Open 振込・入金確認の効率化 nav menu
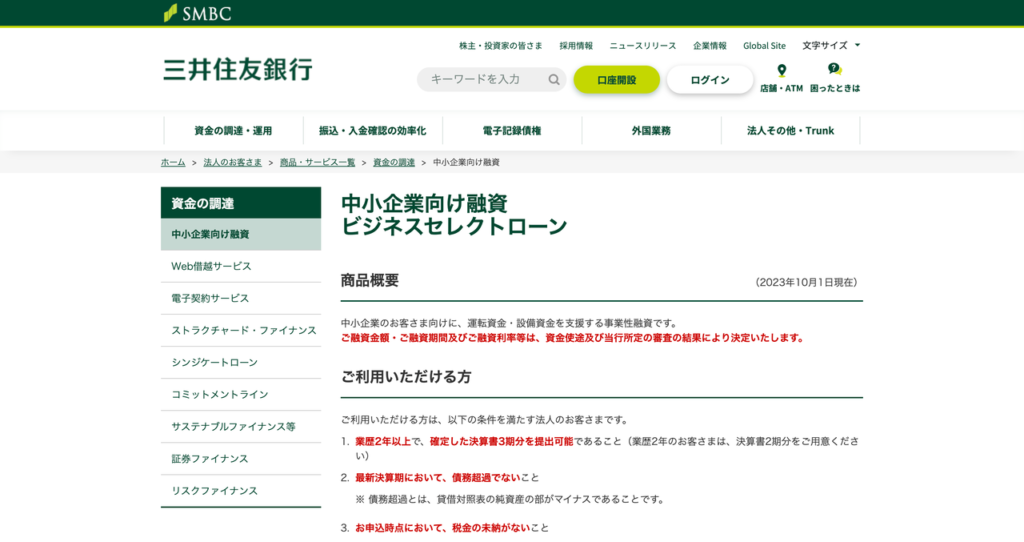The image size is (1024, 542). point(372,131)
